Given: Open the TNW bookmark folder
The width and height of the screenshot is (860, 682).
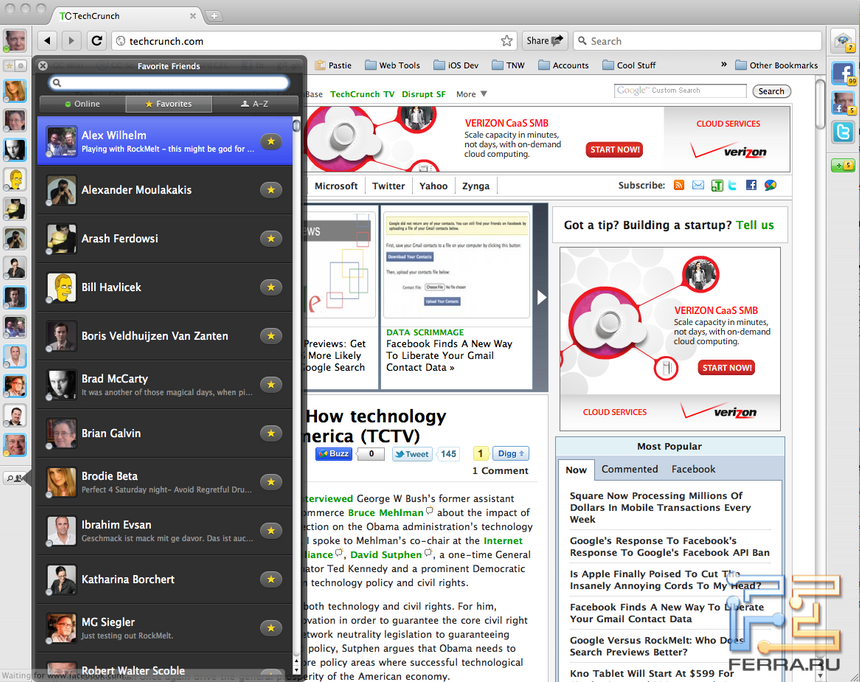Looking at the screenshot, I should point(508,65).
